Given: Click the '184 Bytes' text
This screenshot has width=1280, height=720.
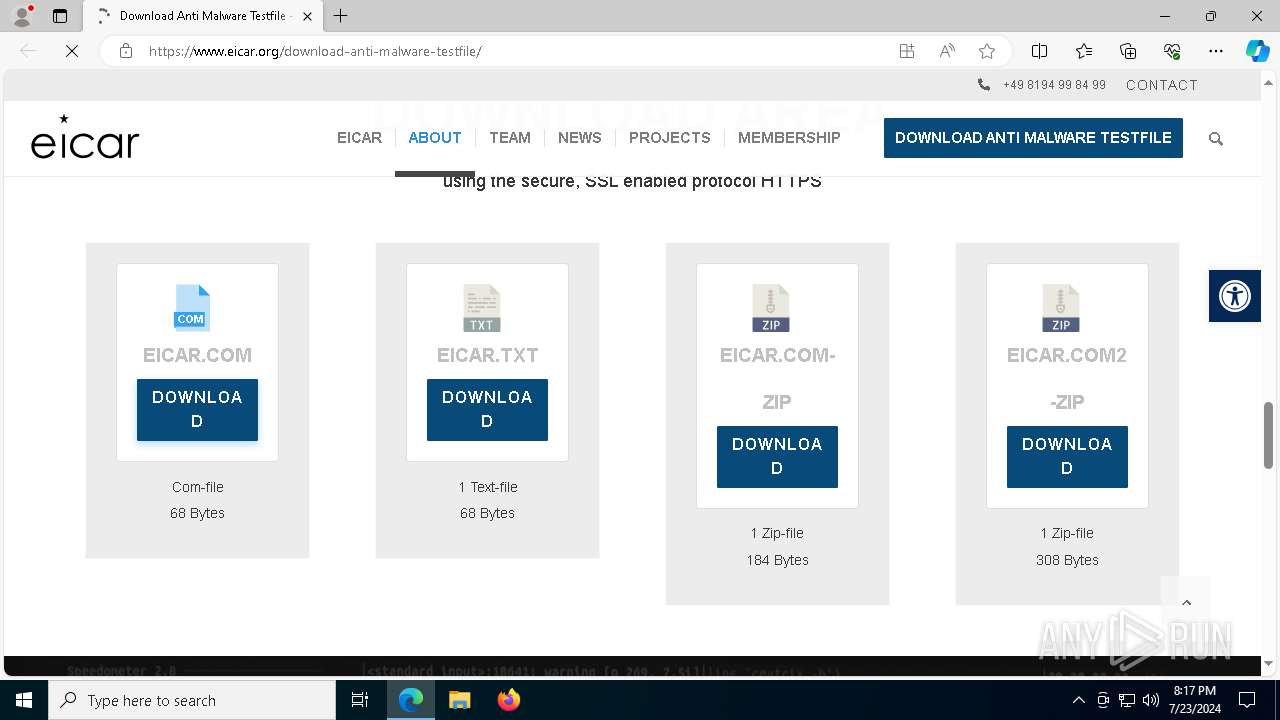Looking at the screenshot, I should click(x=777, y=560).
